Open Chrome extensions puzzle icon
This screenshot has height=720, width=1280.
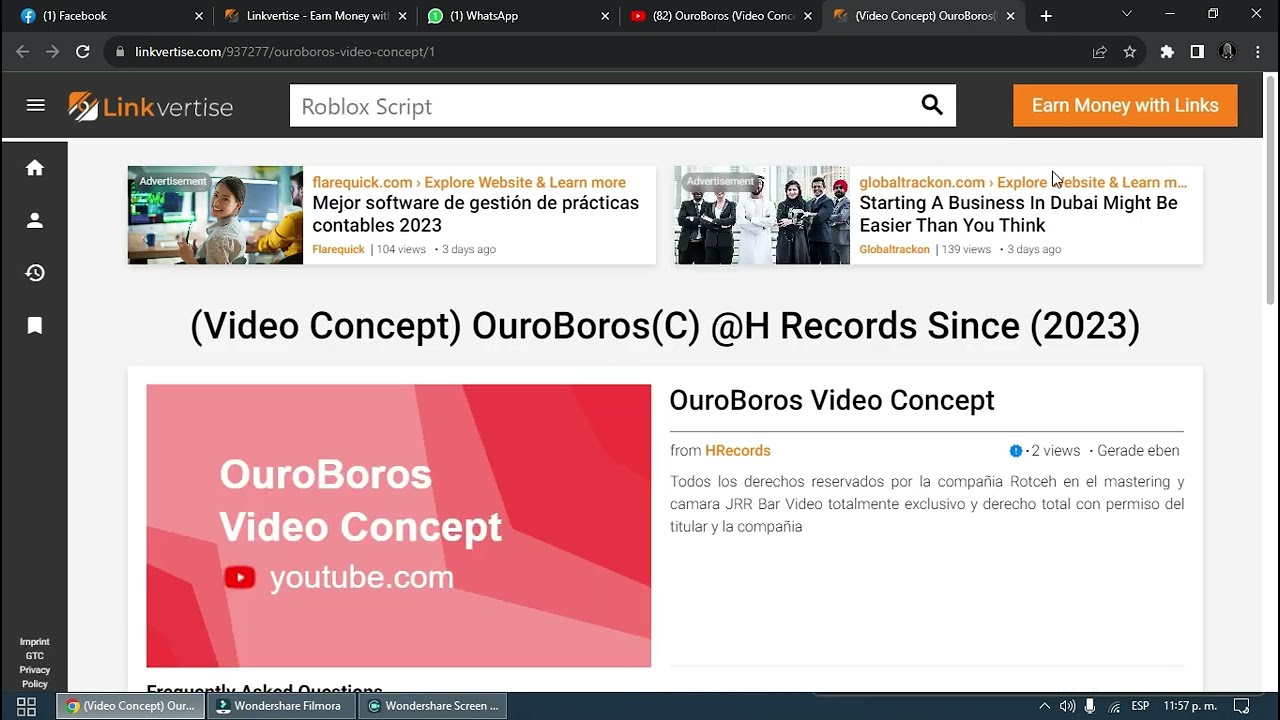(x=1167, y=52)
